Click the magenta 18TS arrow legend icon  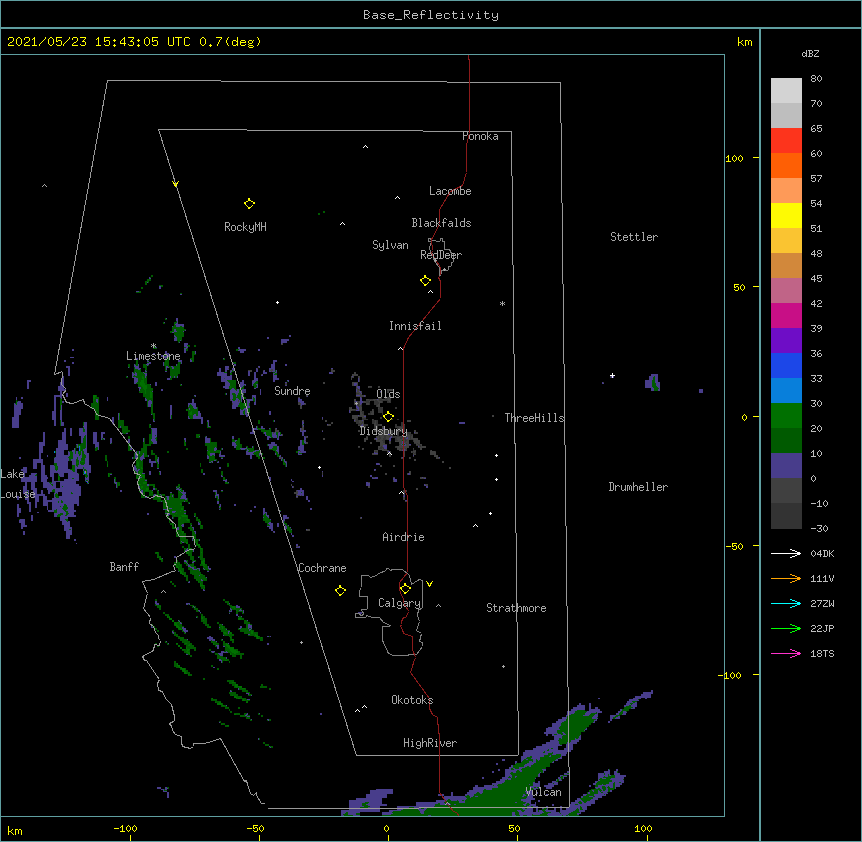tap(786, 653)
